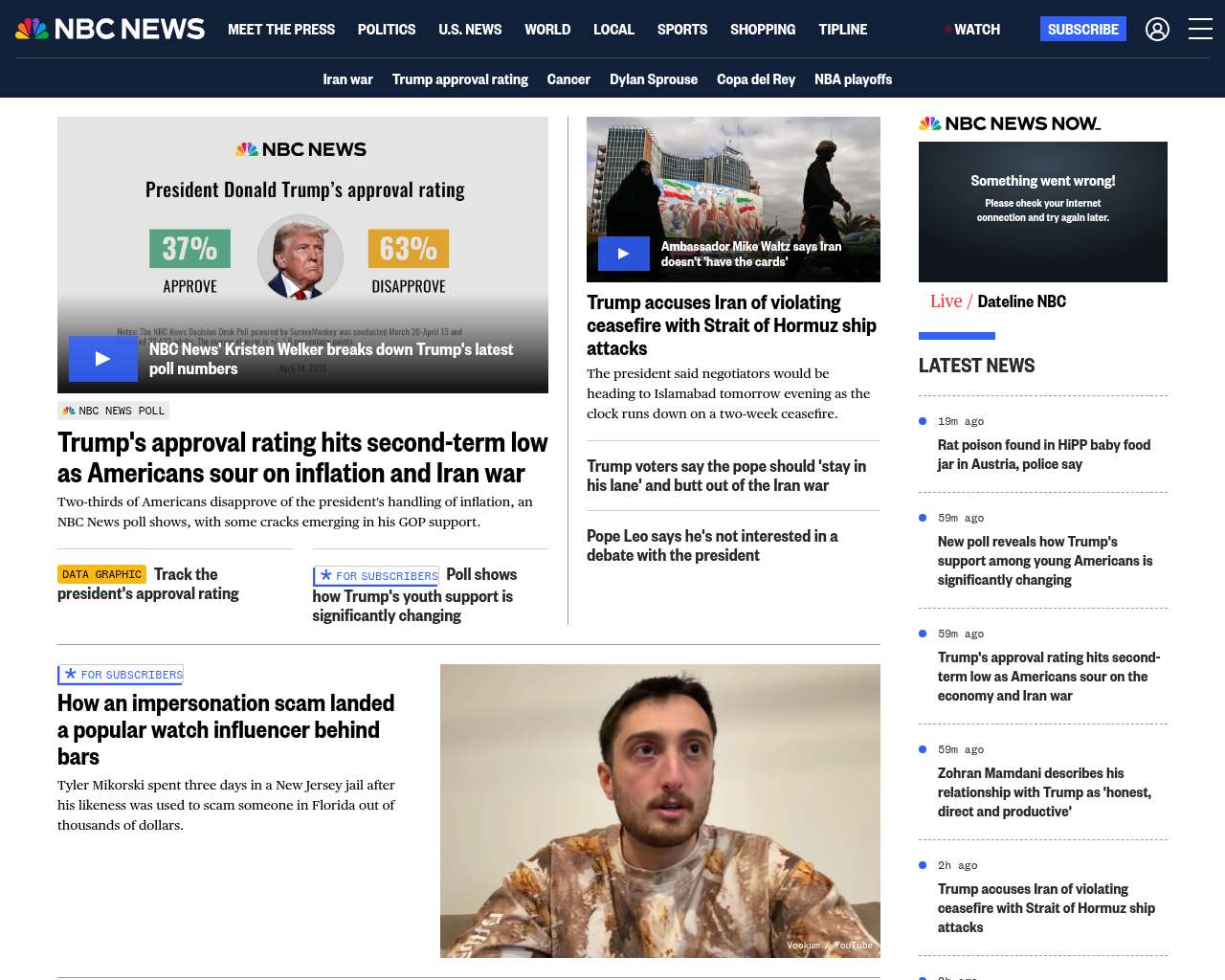Click the NBC News Now logo
This screenshot has width=1225, height=980.
(1010, 123)
